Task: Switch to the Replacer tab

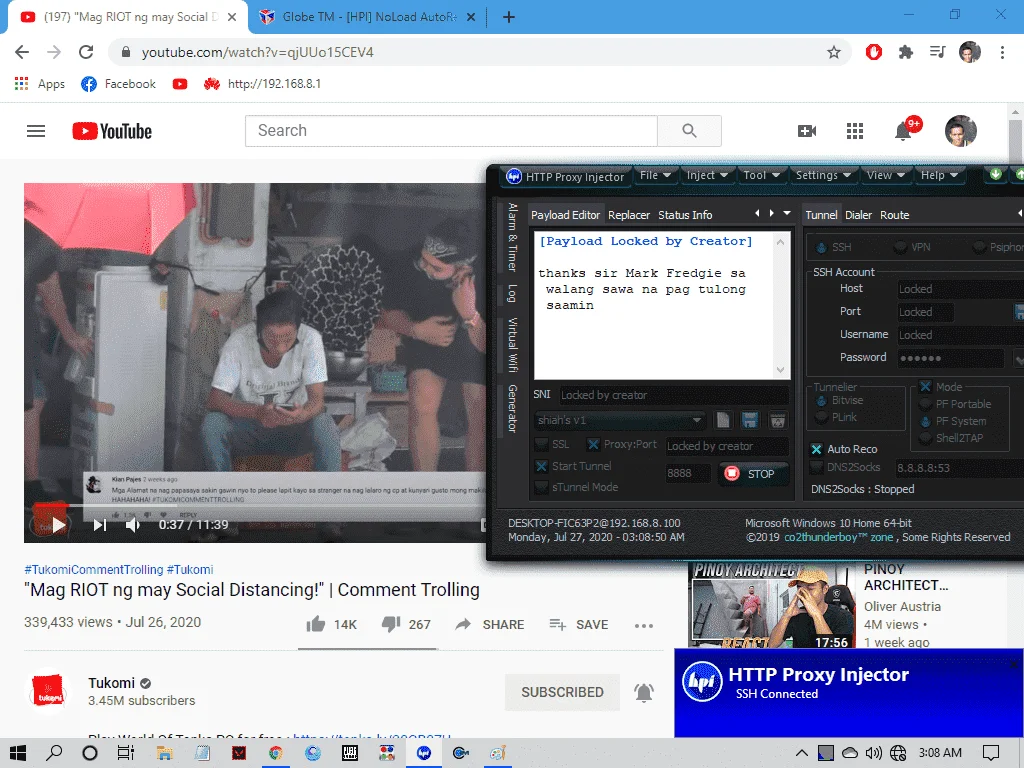Action: click(x=628, y=215)
